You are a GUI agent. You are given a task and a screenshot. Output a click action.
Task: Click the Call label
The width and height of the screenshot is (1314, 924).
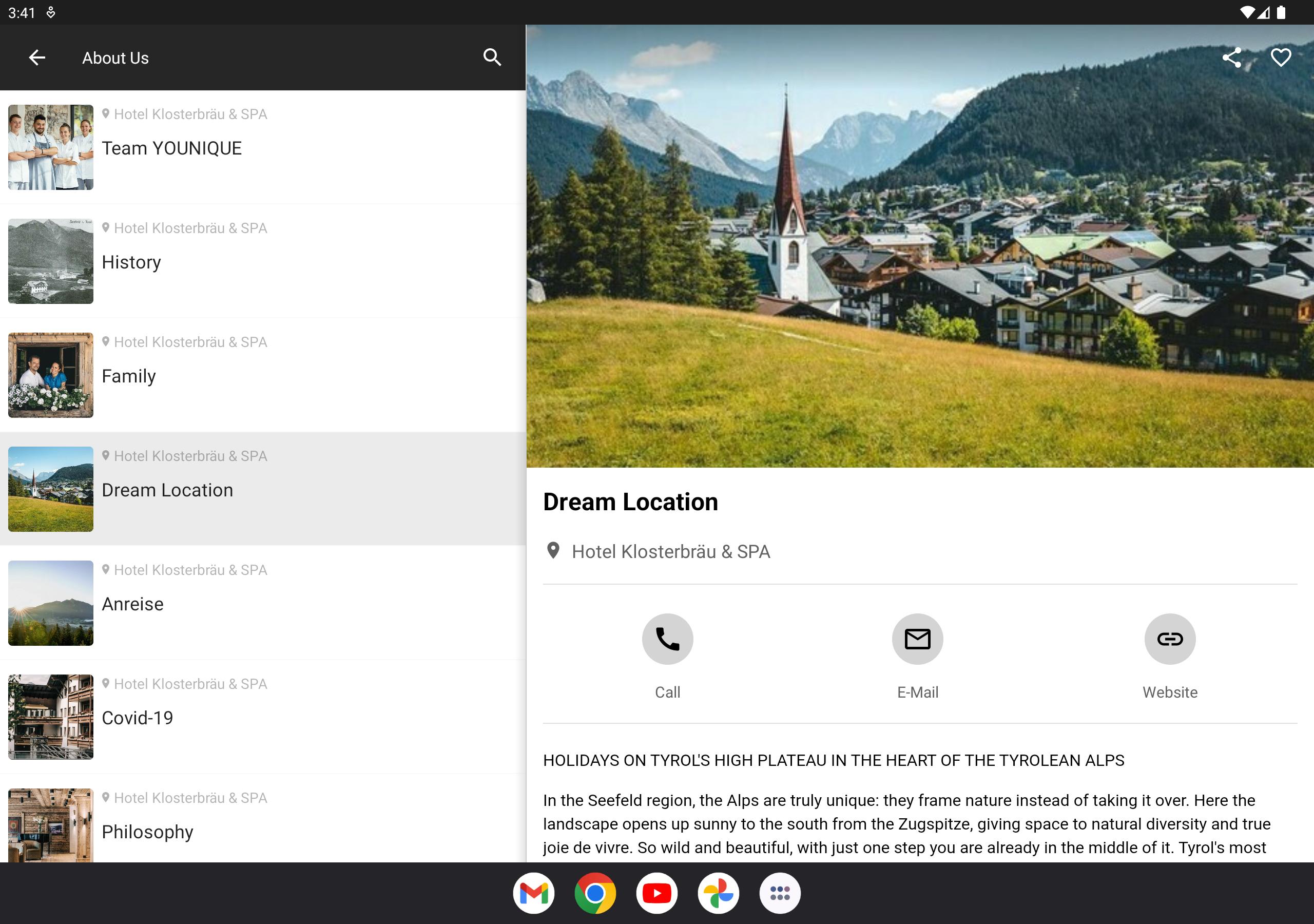(x=667, y=692)
